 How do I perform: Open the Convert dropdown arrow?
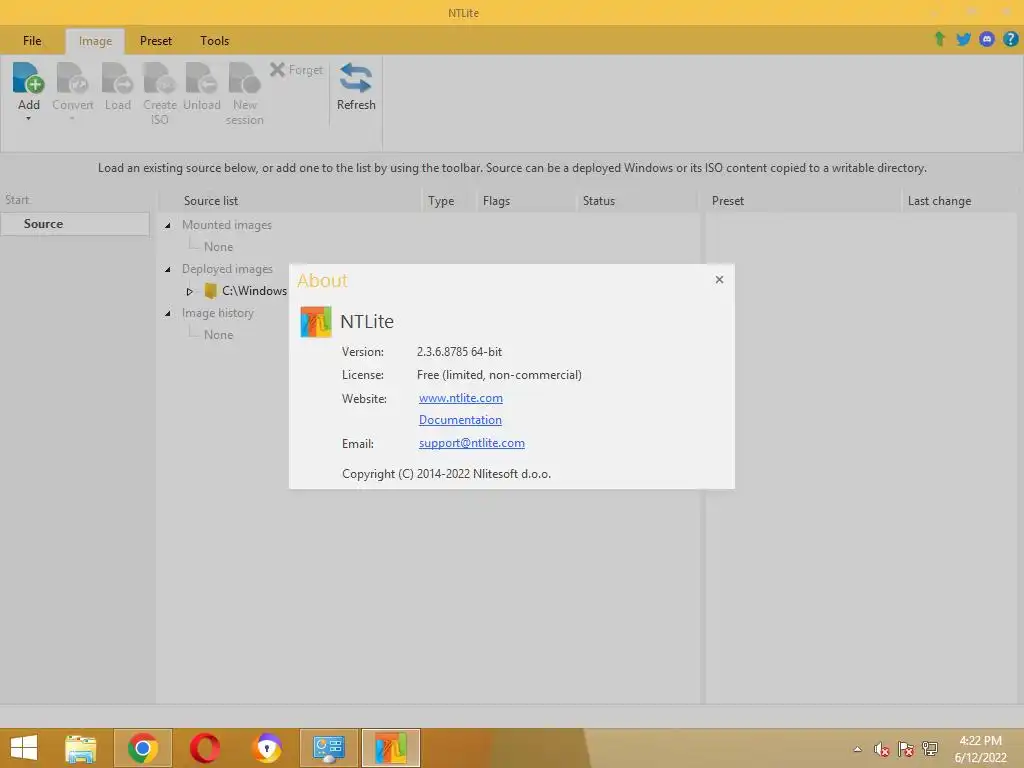72,119
